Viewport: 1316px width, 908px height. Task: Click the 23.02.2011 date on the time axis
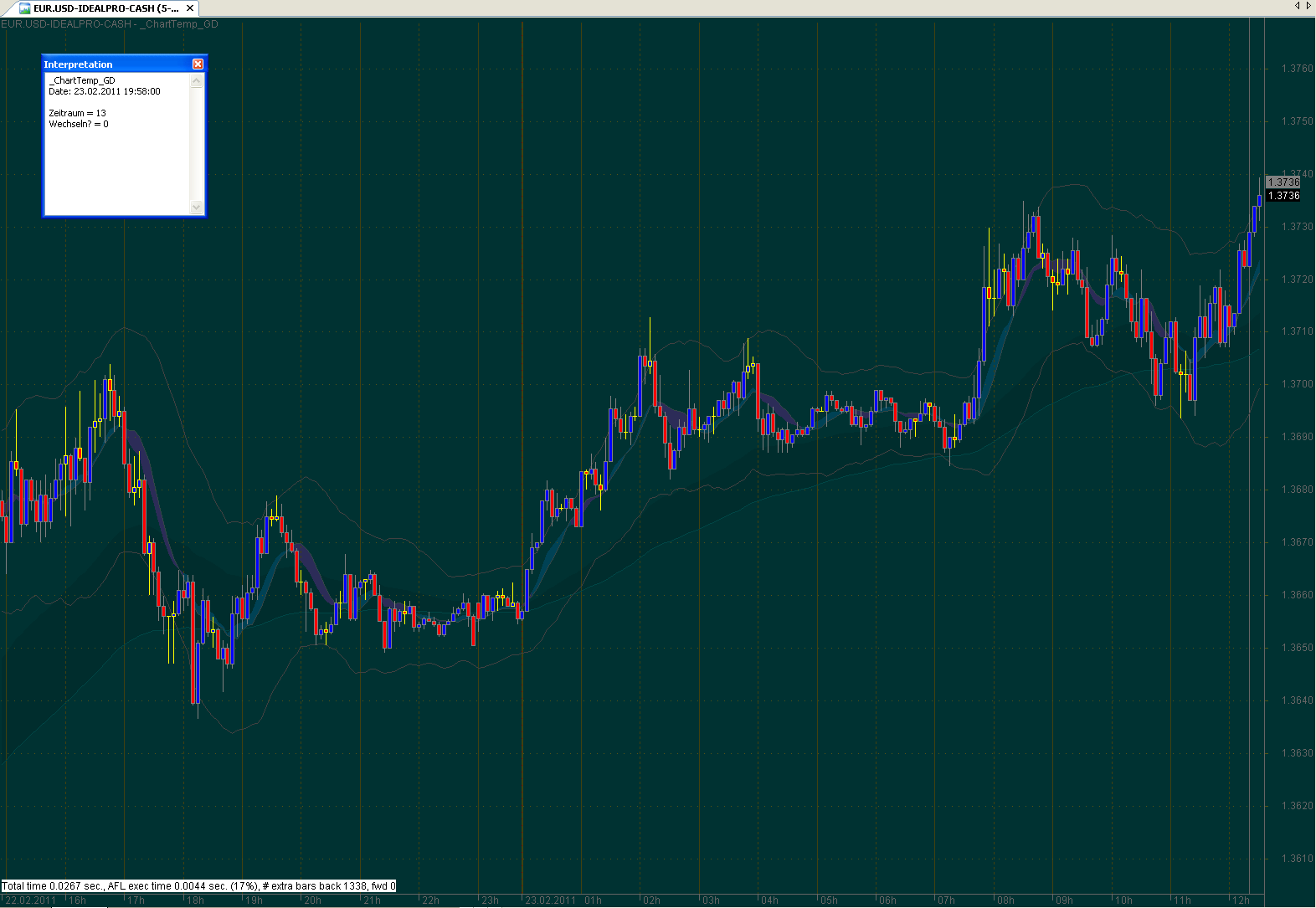(551, 900)
